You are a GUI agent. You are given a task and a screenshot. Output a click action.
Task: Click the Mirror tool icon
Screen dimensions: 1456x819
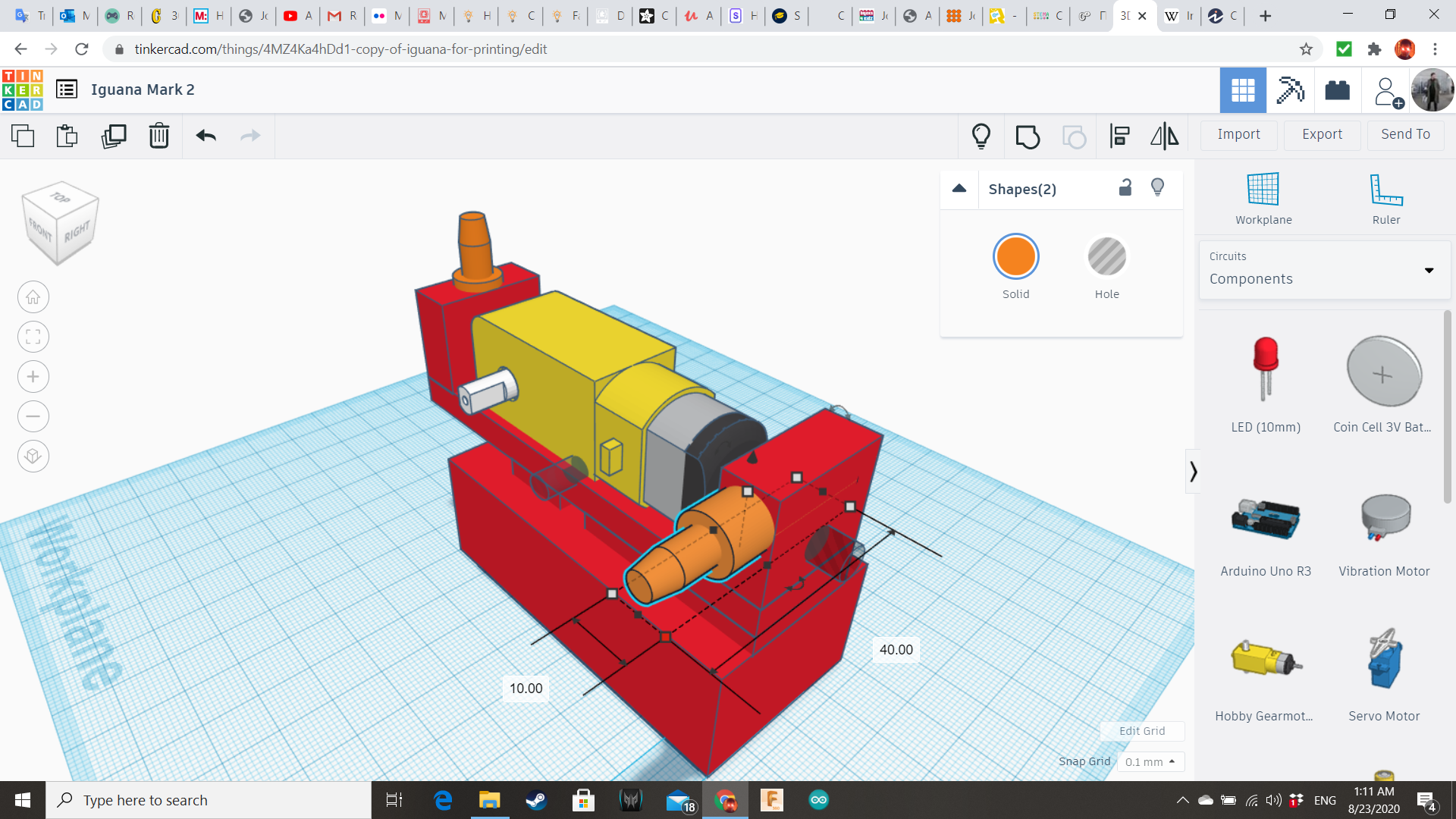(1164, 136)
